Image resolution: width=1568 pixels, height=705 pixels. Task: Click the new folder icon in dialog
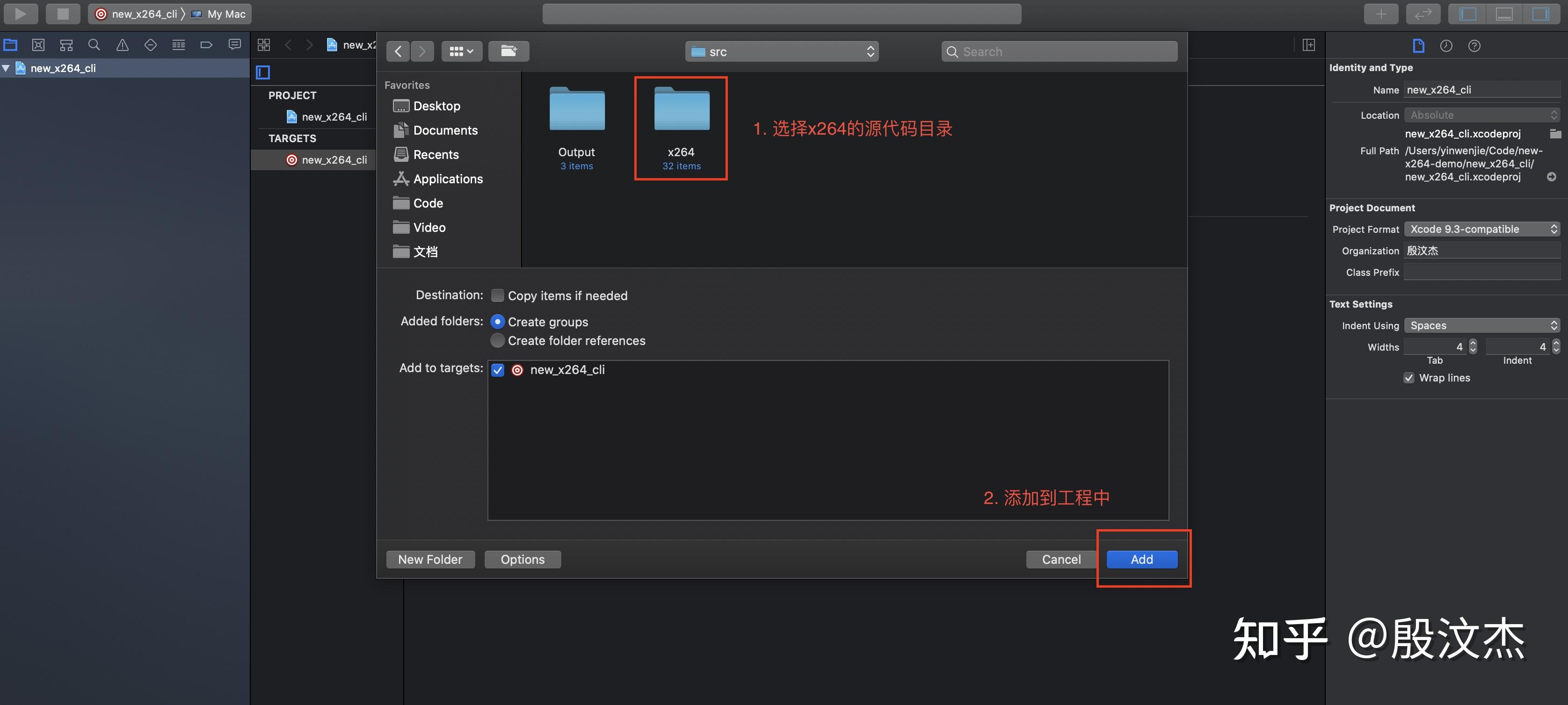[508, 51]
